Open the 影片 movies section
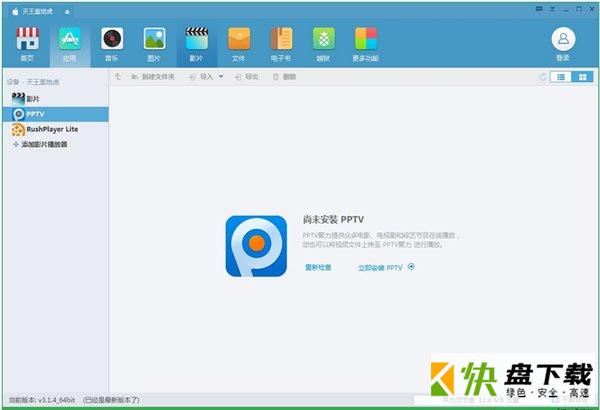The height and width of the screenshot is (410, 600). pyautogui.click(x=197, y=44)
